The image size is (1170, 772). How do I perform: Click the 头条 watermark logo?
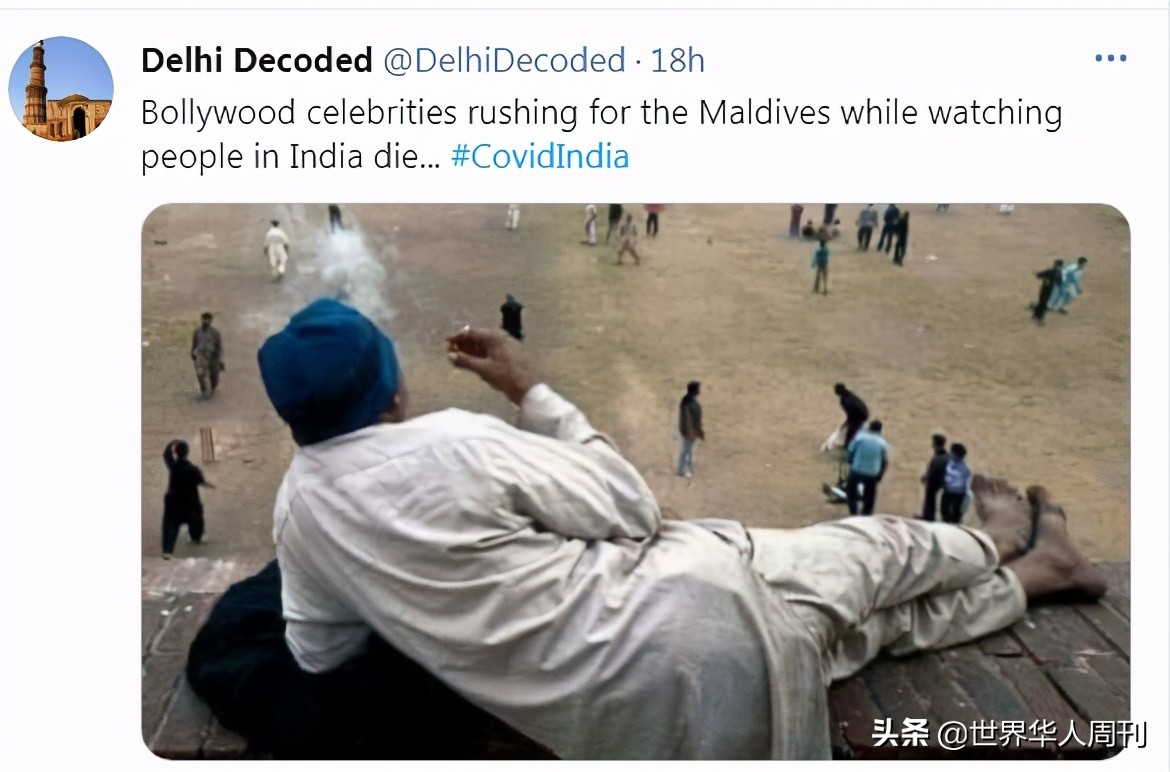[901, 732]
